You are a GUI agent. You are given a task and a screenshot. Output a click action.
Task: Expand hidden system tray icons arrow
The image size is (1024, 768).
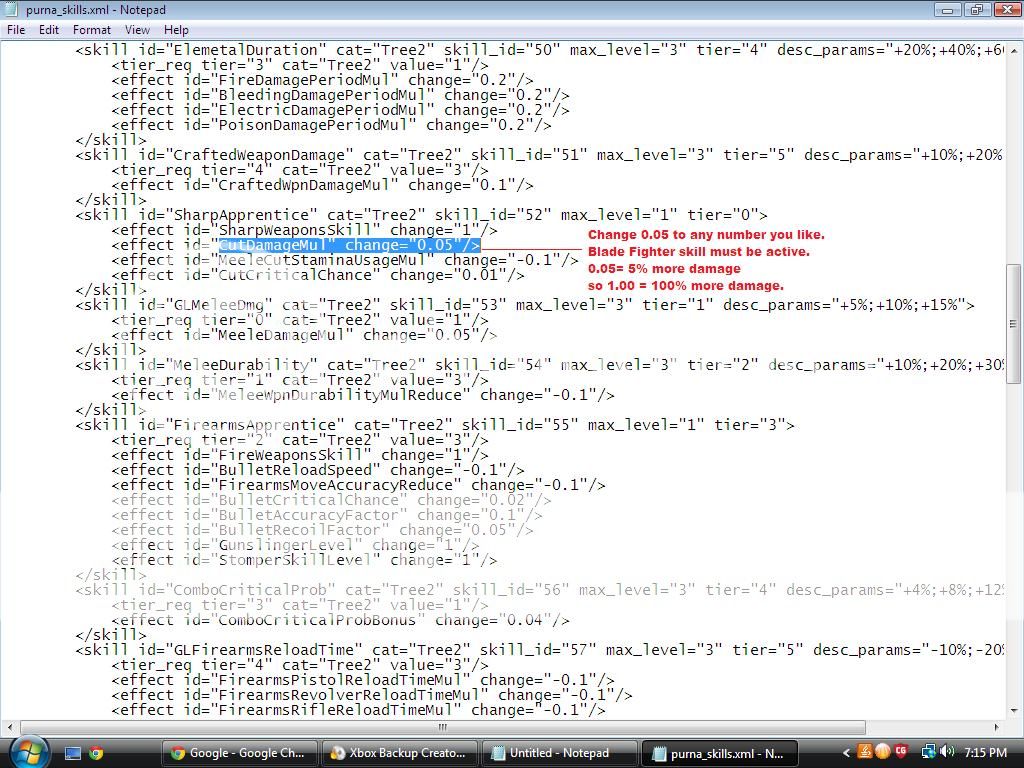847,752
